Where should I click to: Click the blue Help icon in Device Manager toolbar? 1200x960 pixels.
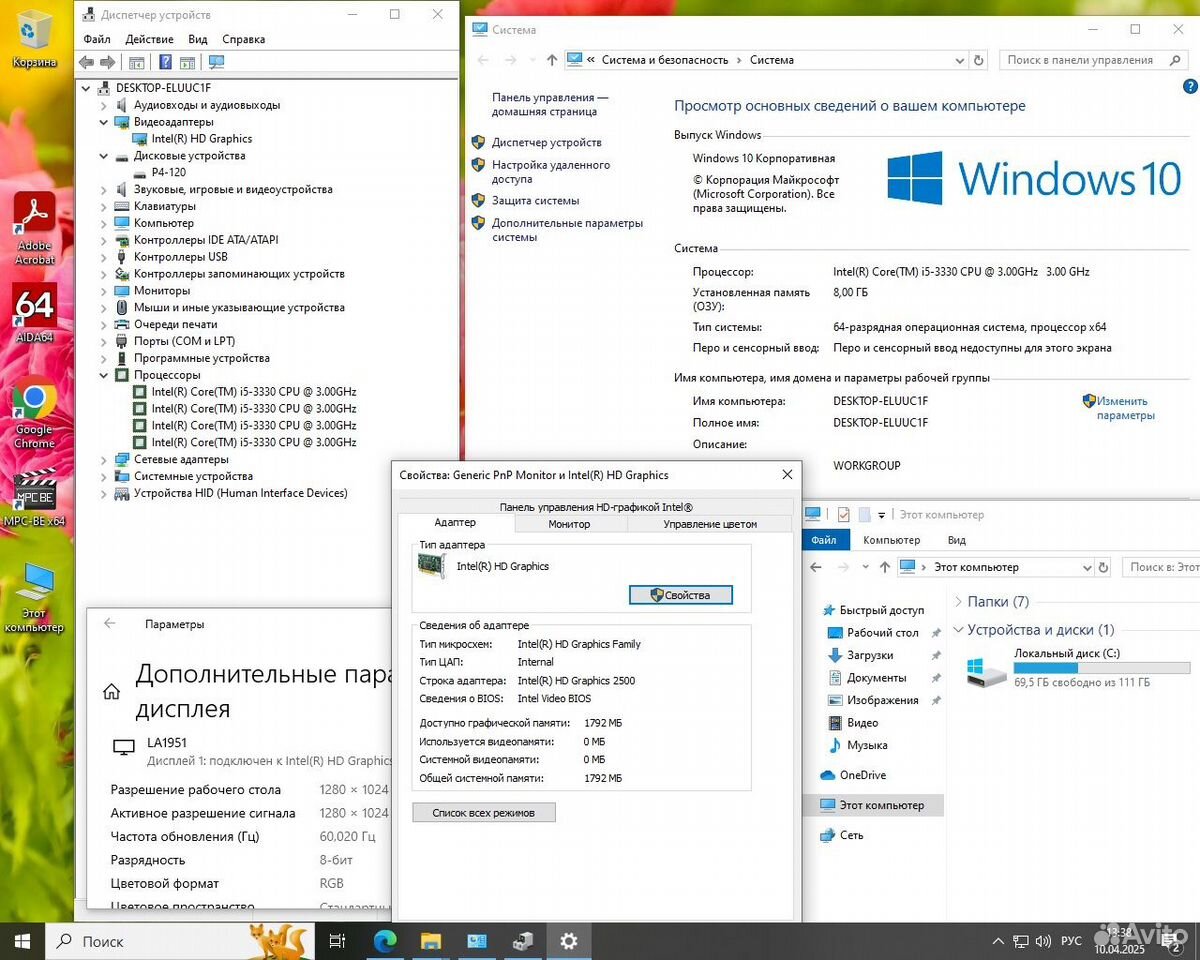[x=166, y=62]
